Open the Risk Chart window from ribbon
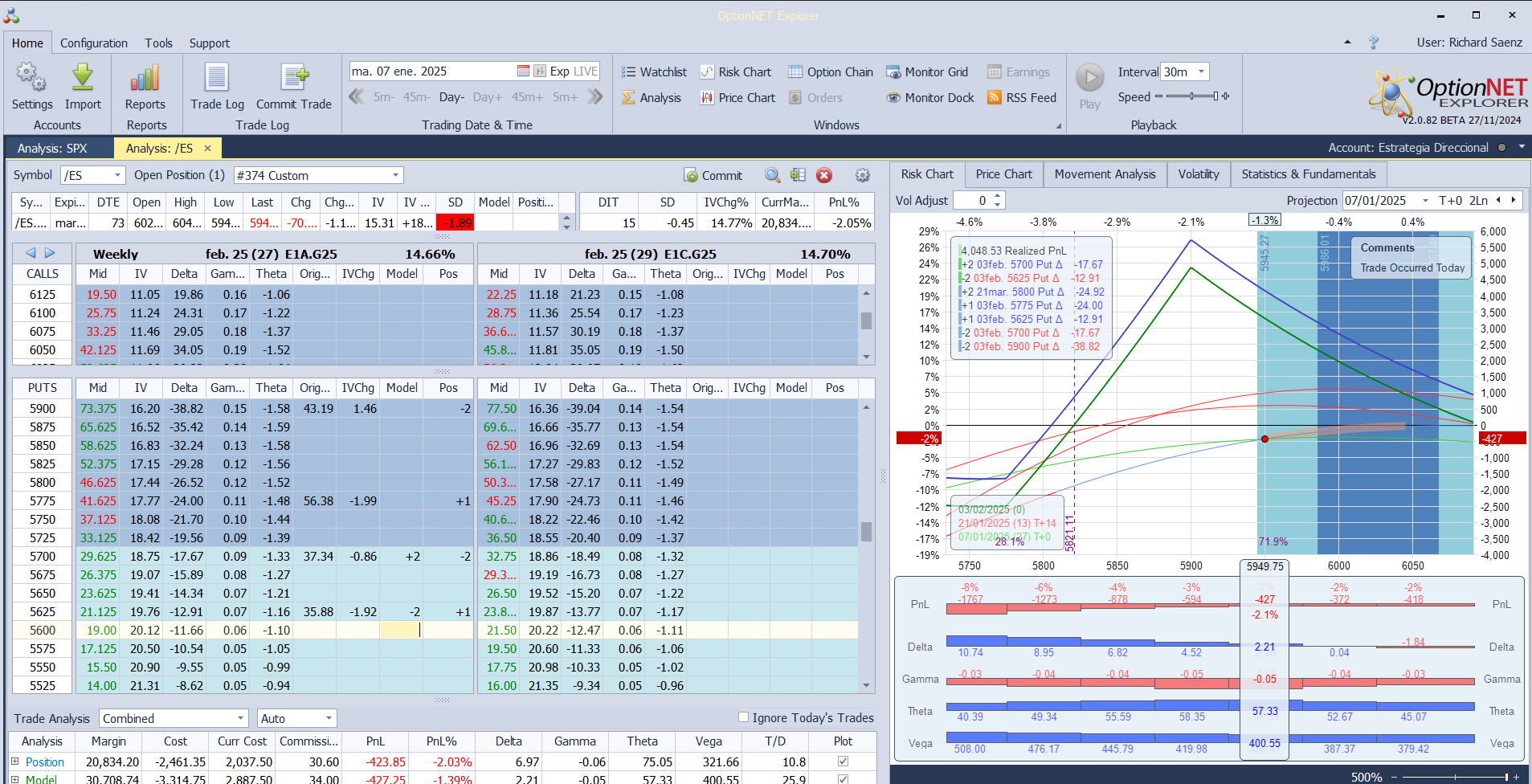Screen dimensions: 1532x784 point(735,71)
